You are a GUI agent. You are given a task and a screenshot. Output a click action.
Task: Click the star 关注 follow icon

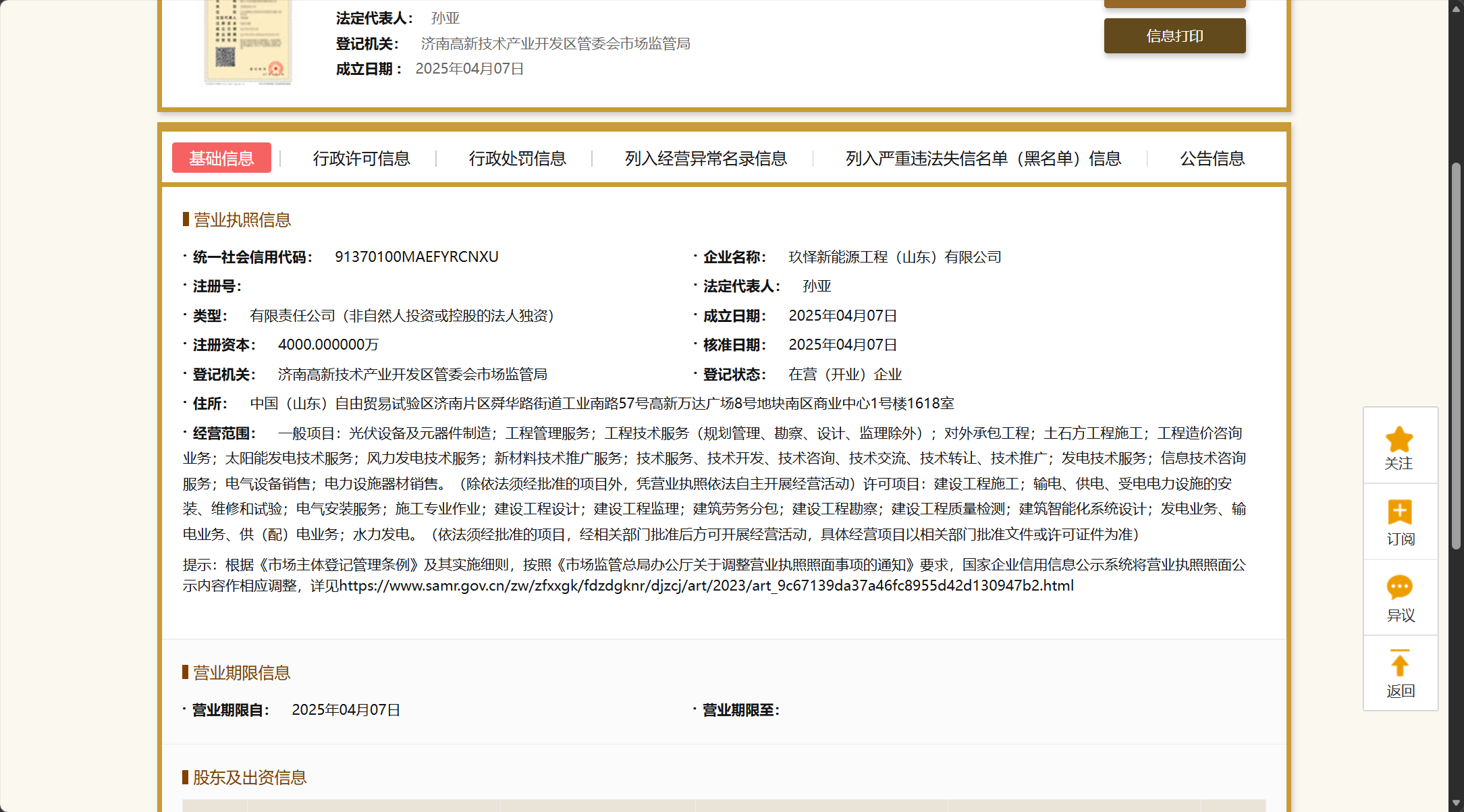point(1399,440)
